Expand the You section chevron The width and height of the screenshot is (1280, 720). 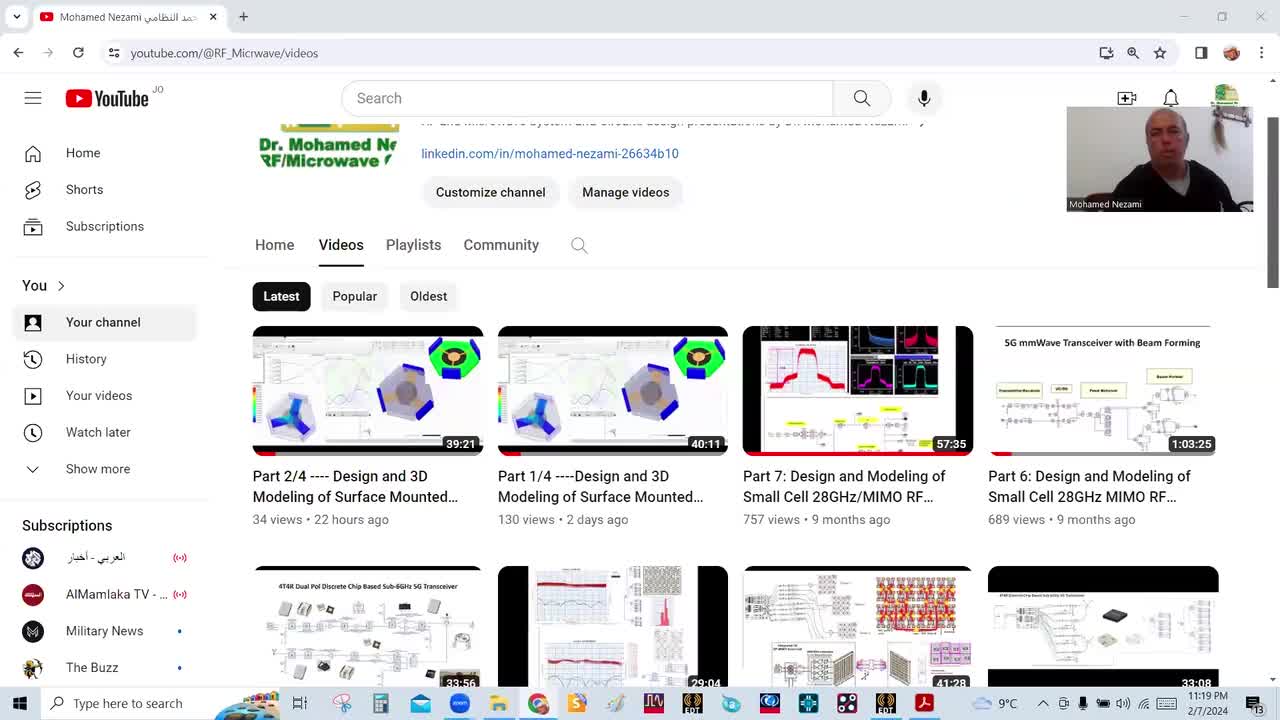(x=61, y=286)
